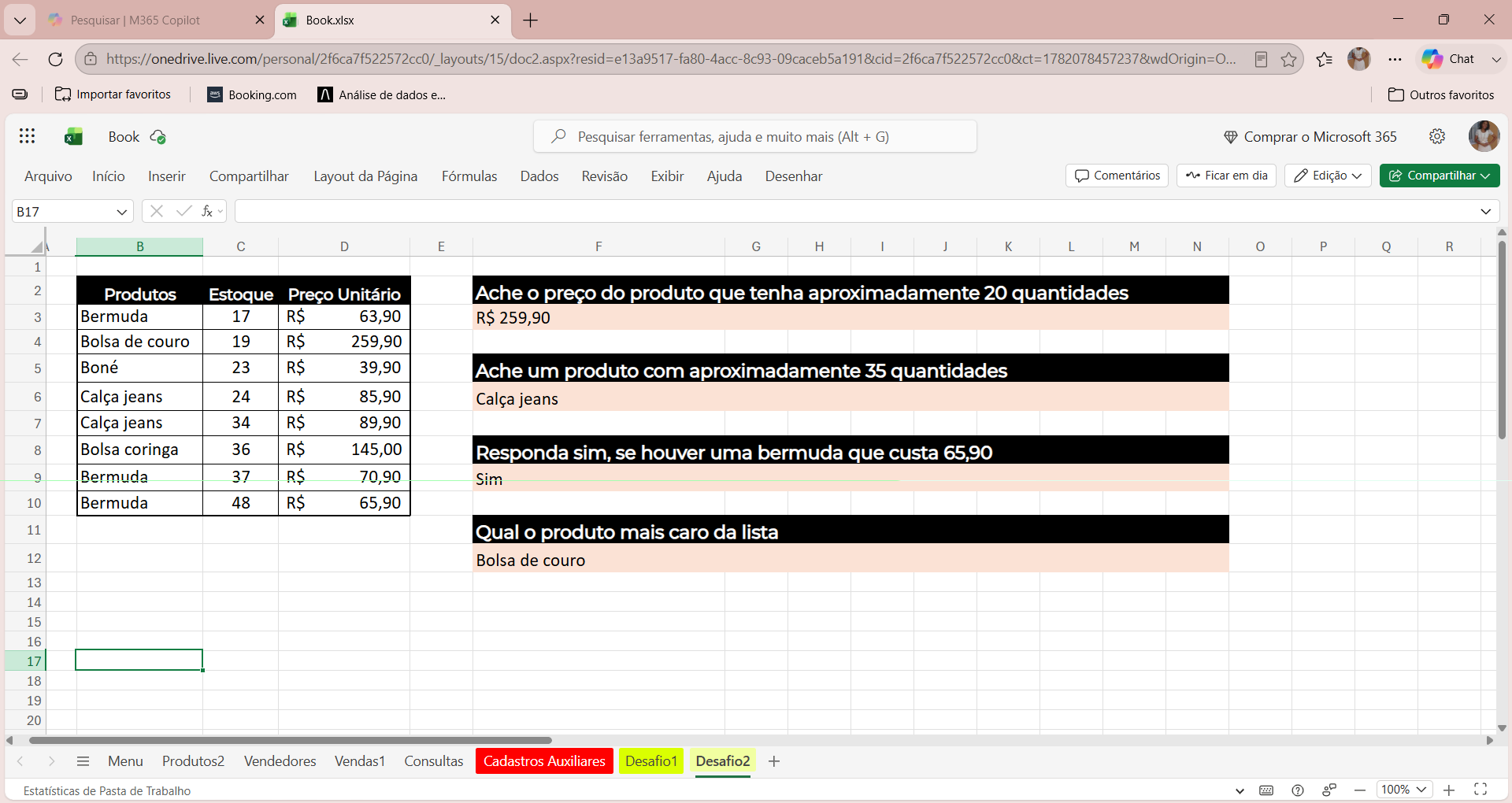Check the cloud save status icon
This screenshot has width=1512, height=803.
tap(157, 137)
